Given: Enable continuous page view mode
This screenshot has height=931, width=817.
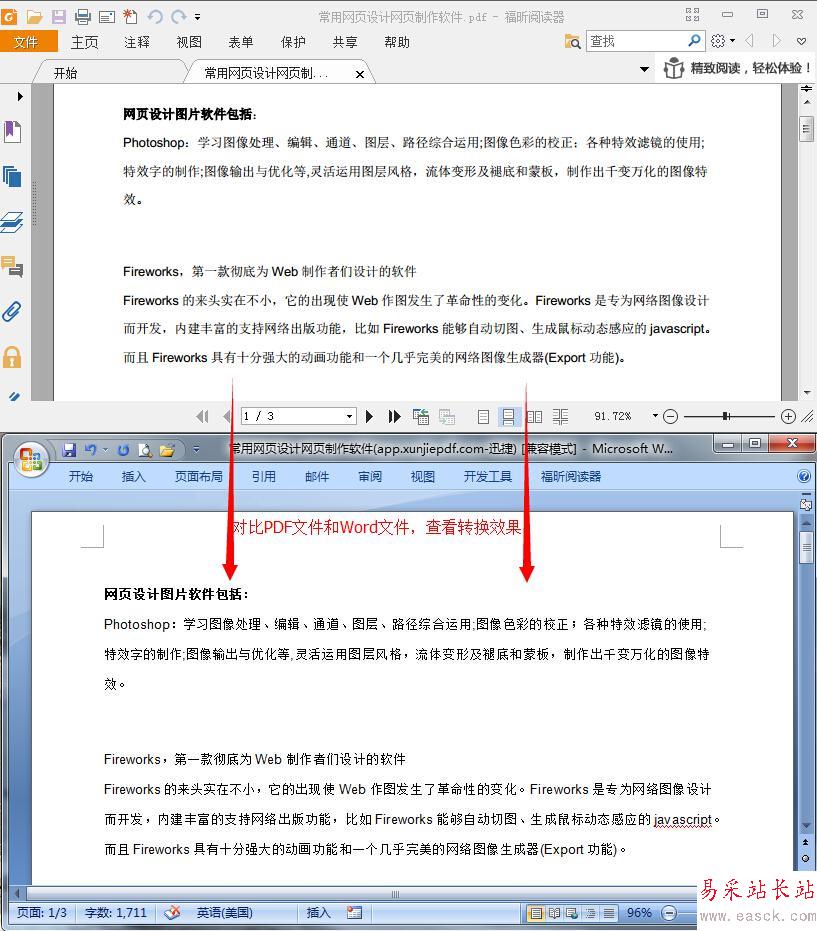Looking at the screenshot, I should tap(508, 417).
